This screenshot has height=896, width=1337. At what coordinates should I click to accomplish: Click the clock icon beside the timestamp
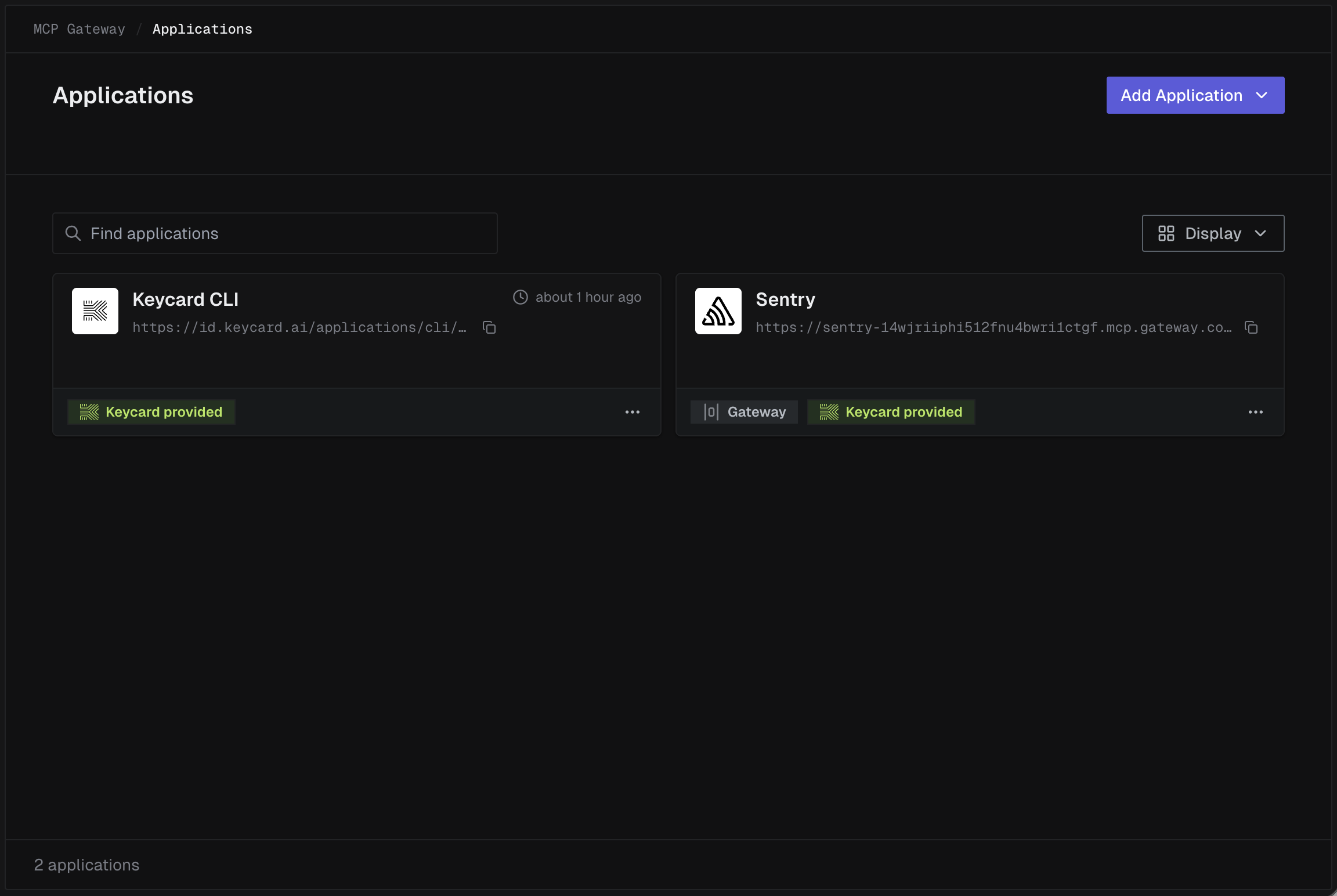pyautogui.click(x=519, y=297)
